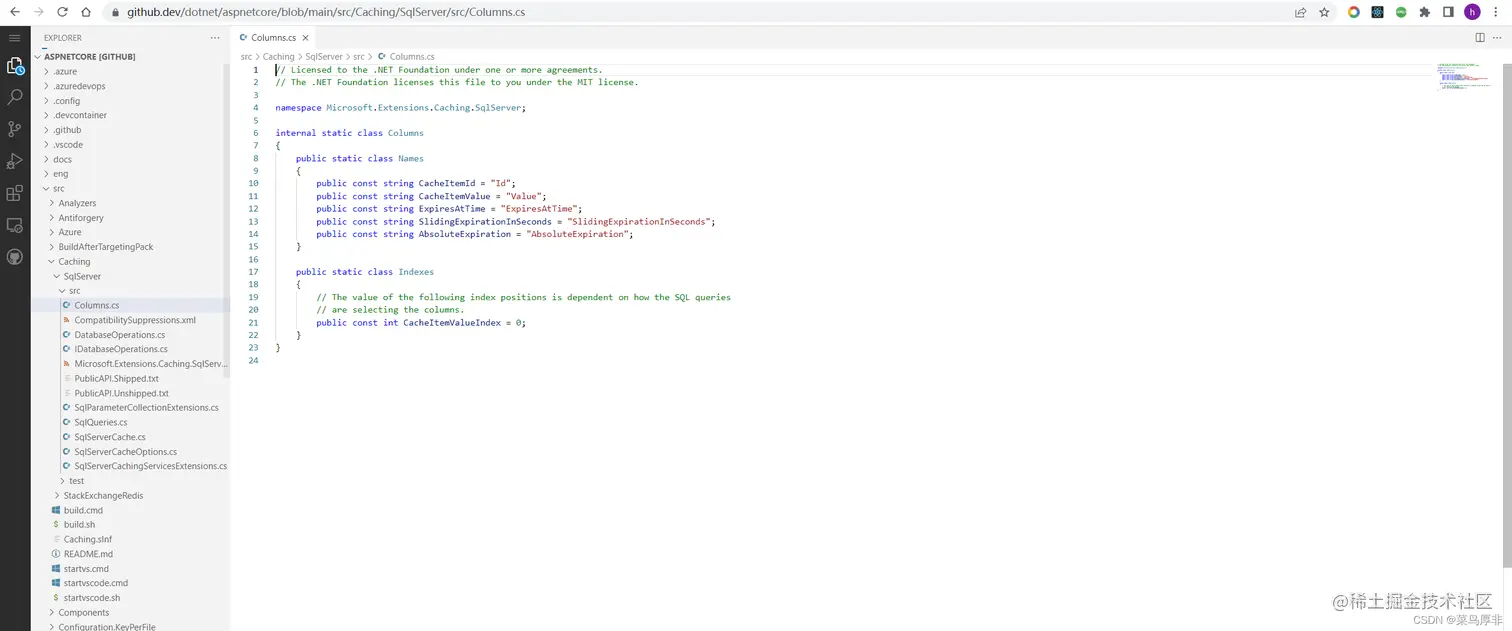This screenshot has width=1512, height=631.
Task: Open the Source Control view
Action: pos(14,129)
